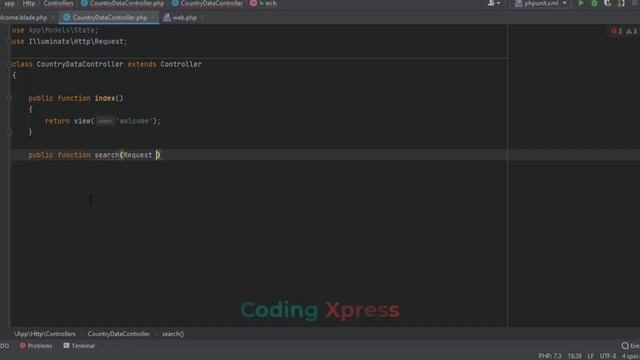
Task: Click the fold end marker of index()
Action: point(9,132)
